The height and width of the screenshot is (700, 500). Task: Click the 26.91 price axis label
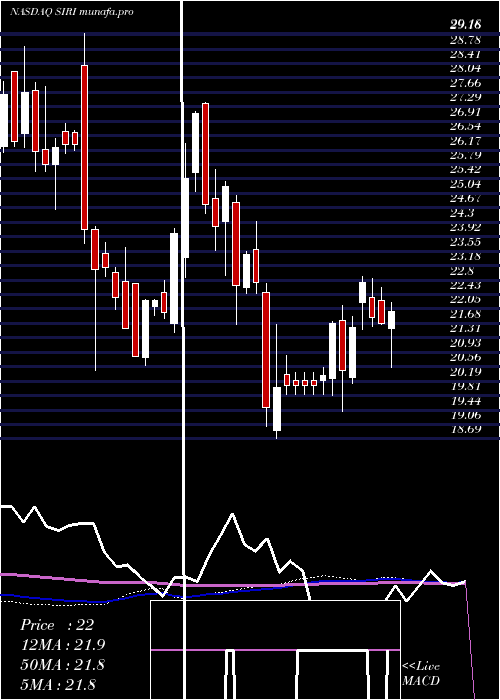(x=465, y=112)
